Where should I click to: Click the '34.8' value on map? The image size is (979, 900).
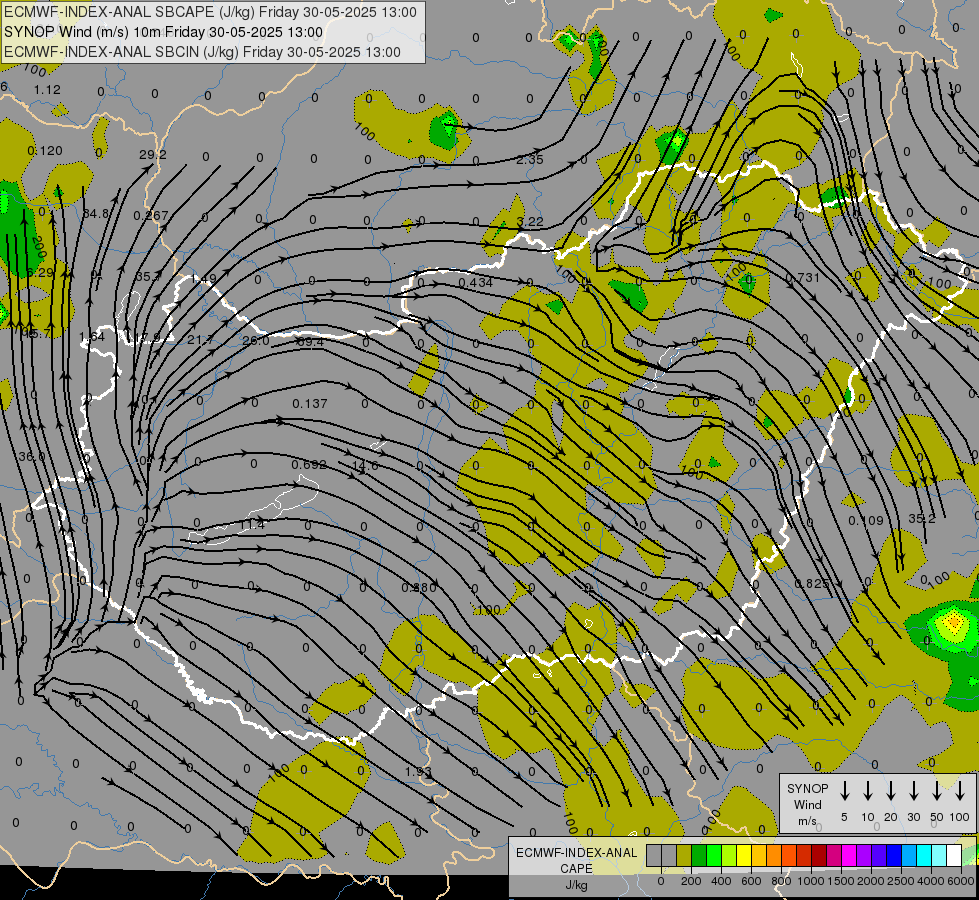tap(96, 214)
